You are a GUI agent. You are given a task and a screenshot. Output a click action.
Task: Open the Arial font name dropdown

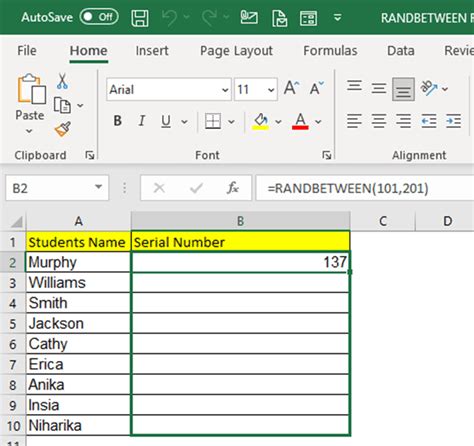225,90
